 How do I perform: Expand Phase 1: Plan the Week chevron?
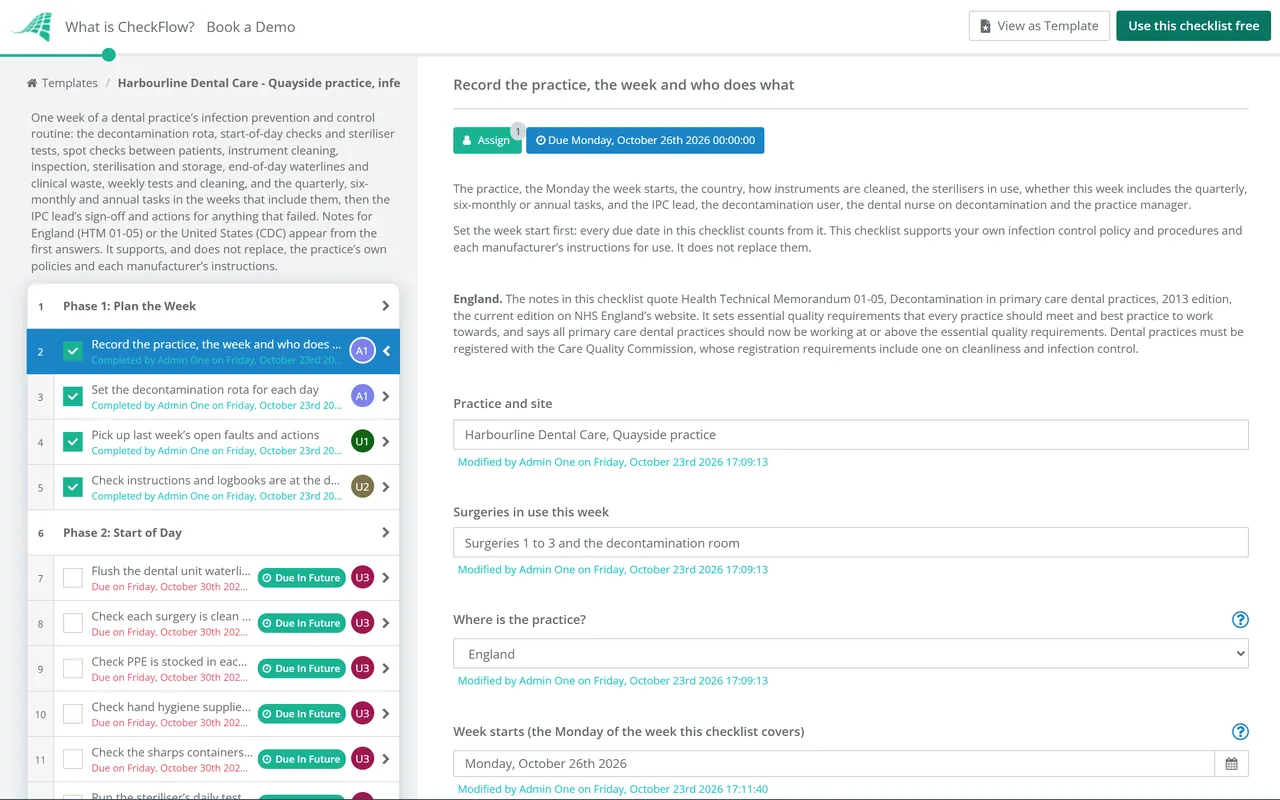point(386,306)
